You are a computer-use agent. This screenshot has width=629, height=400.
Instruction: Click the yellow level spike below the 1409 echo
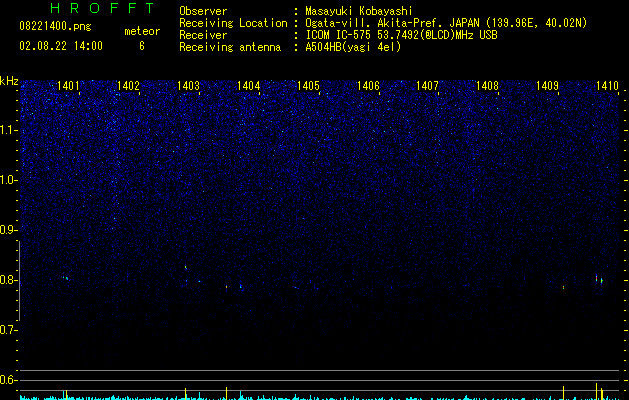tap(563, 393)
